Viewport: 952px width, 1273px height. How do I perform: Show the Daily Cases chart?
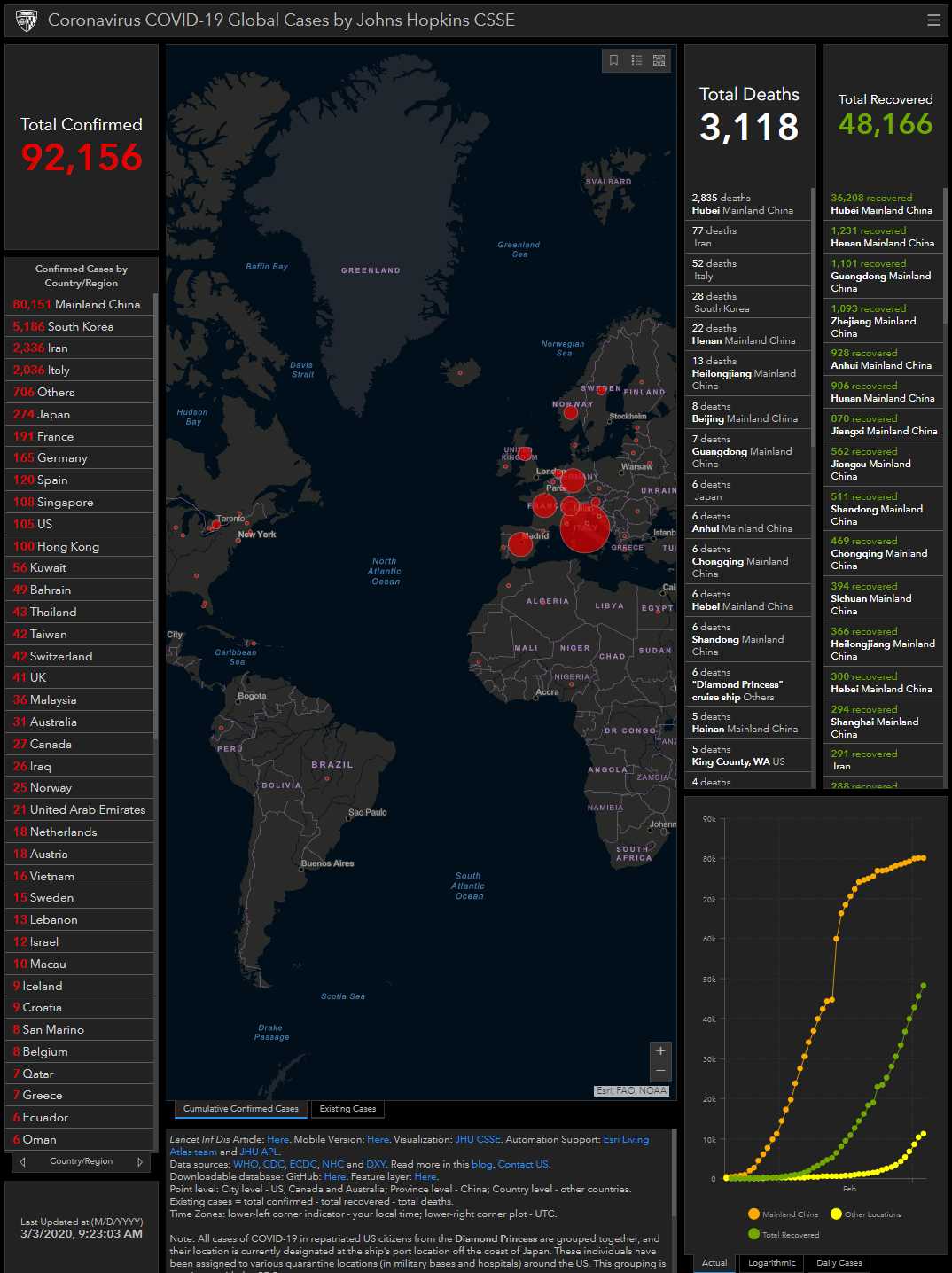click(839, 1263)
